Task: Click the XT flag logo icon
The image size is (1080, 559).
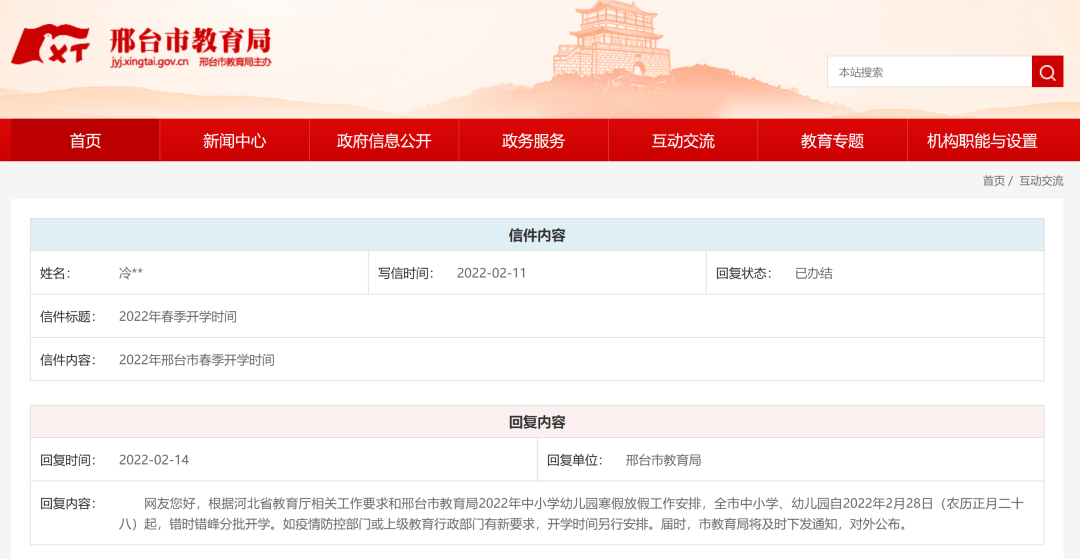Action: (50, 46)
